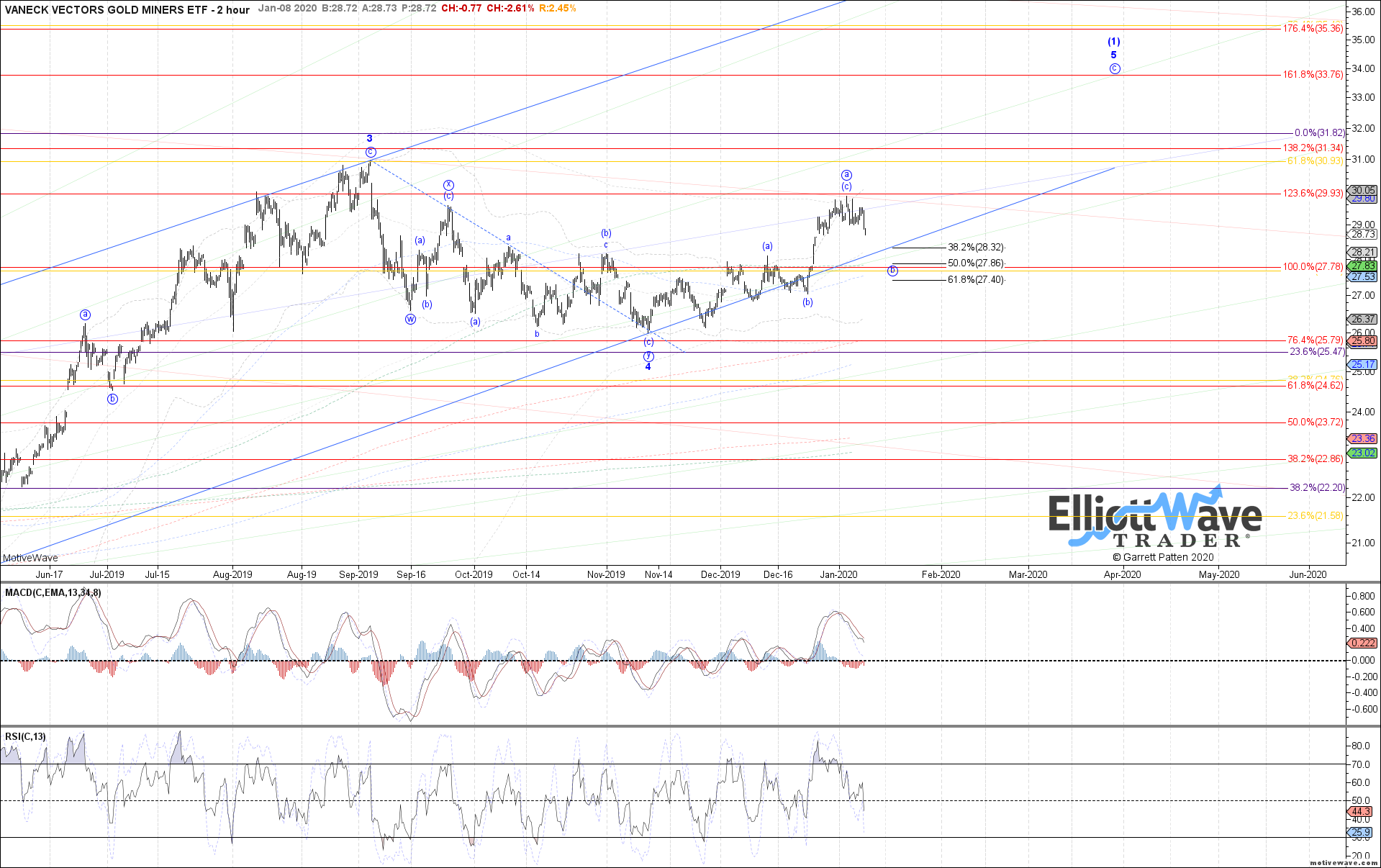
Task: Click the current price tag '28.73'
Action: click(1363, 235)
